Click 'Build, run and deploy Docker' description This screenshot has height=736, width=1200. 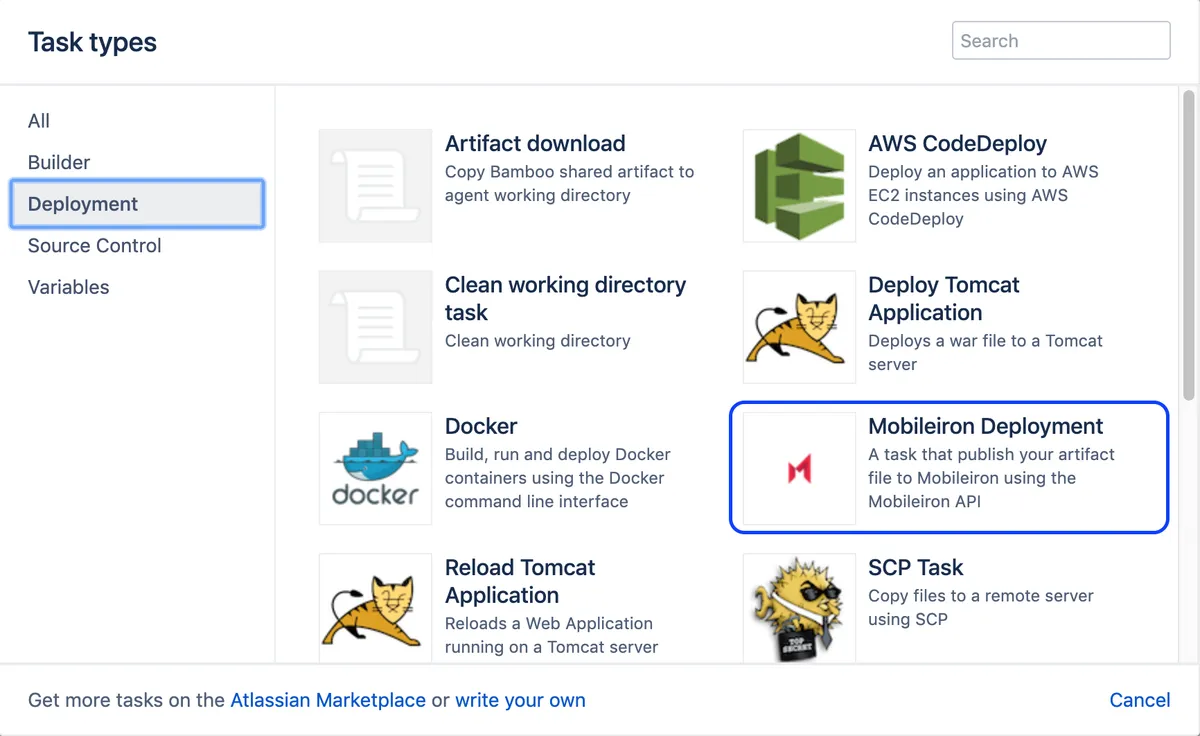point(558,478)
